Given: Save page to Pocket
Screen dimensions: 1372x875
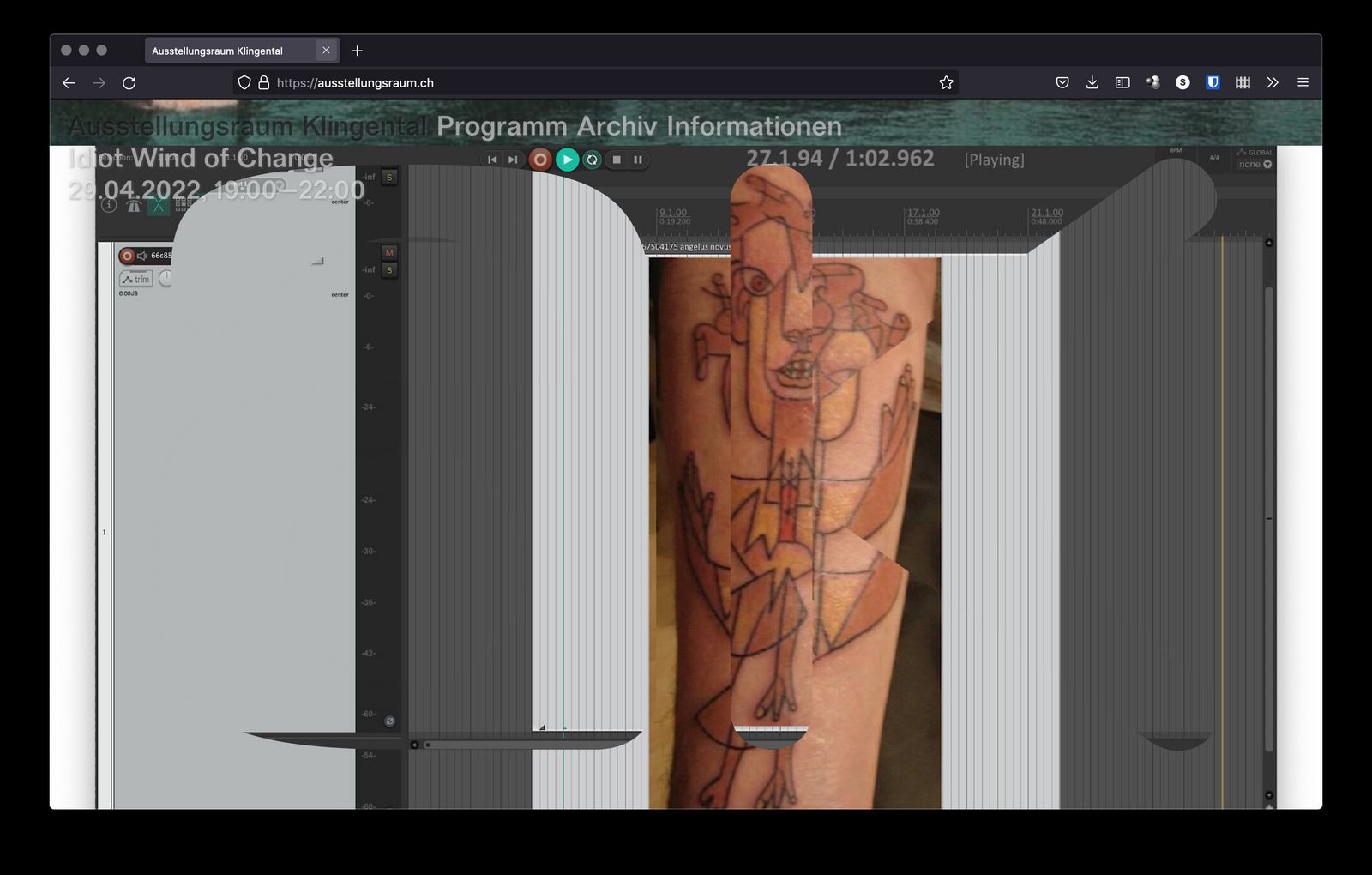Looking at the screenshot, I should pyautogui.click(x=1062, y=82).
